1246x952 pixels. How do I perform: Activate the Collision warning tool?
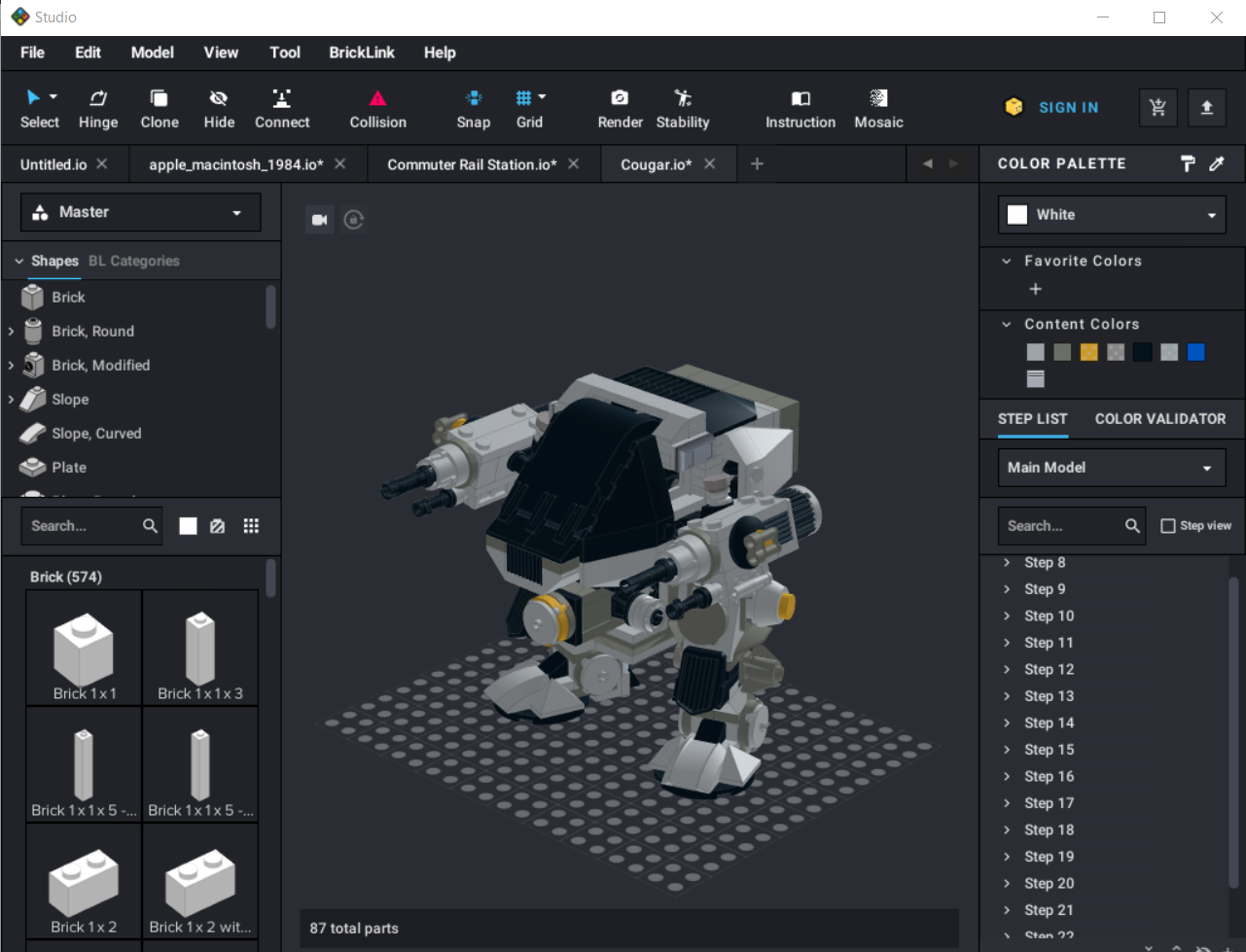click(377, 108)
